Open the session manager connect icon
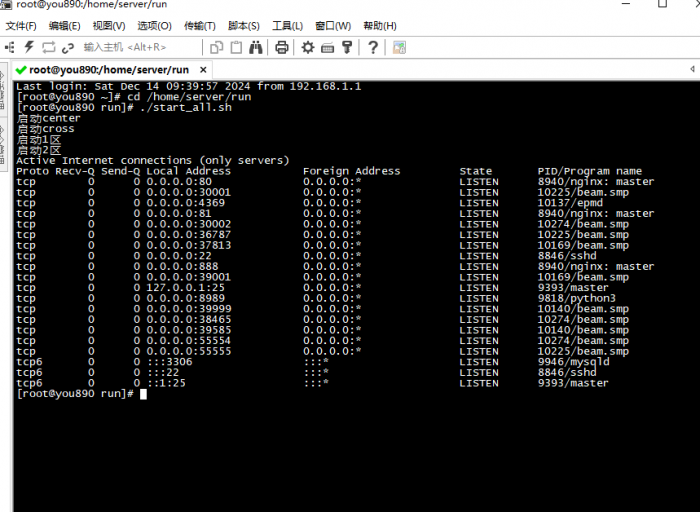 tap(10, 47)
